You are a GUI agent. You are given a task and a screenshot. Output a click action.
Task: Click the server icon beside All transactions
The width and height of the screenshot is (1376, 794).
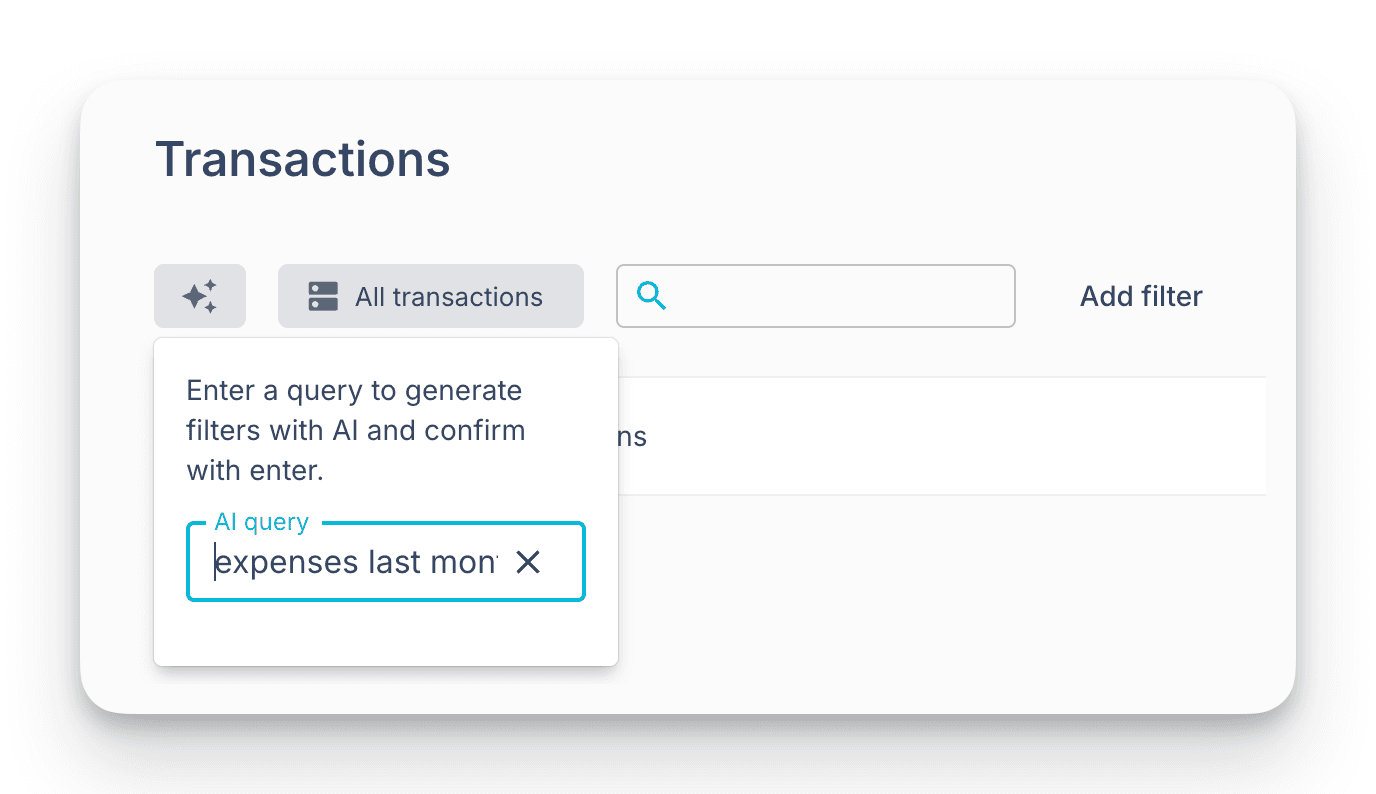click(x=323, y=296)
